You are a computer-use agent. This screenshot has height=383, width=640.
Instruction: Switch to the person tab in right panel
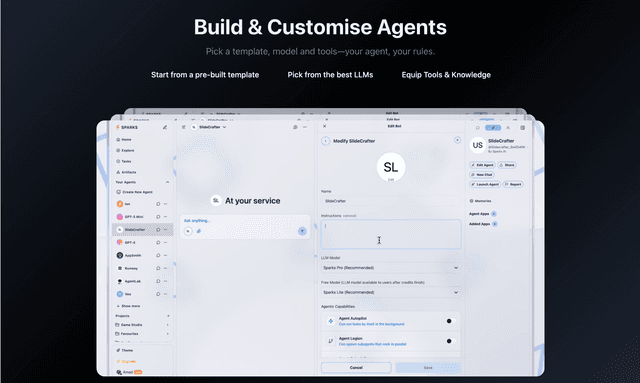pos(508,128)
